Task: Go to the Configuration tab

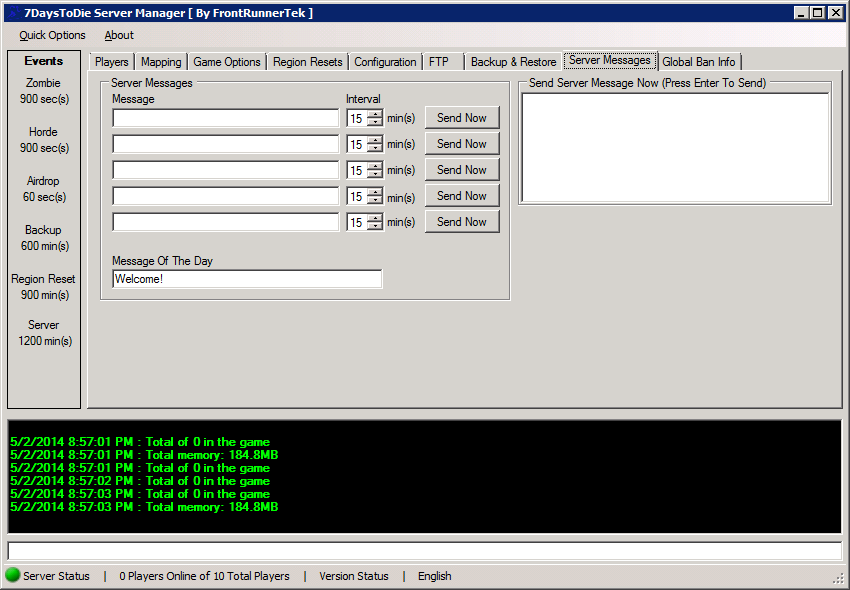Action: tap(385, 62)
